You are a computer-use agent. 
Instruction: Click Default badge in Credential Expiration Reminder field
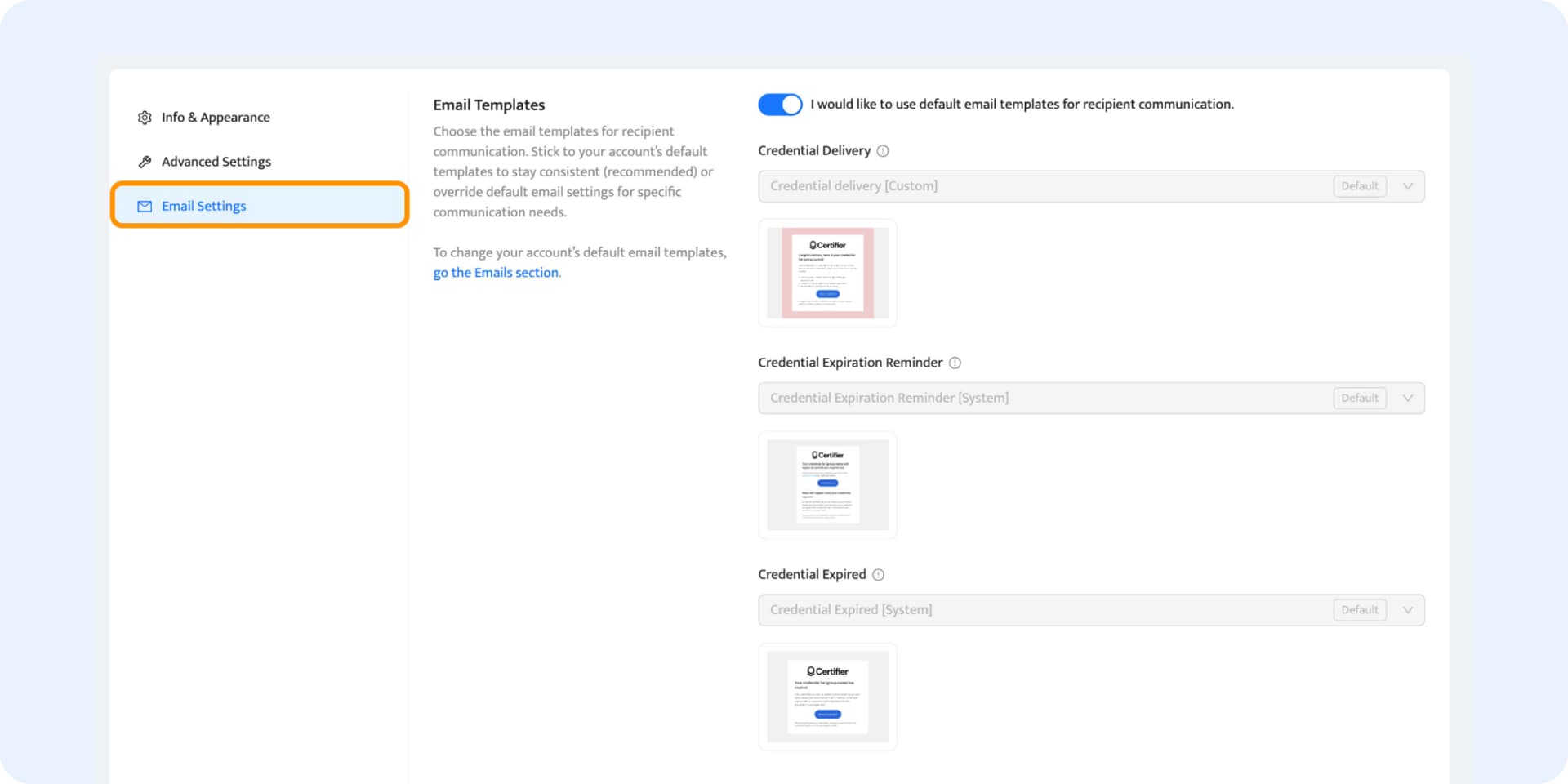(1360, 399)
